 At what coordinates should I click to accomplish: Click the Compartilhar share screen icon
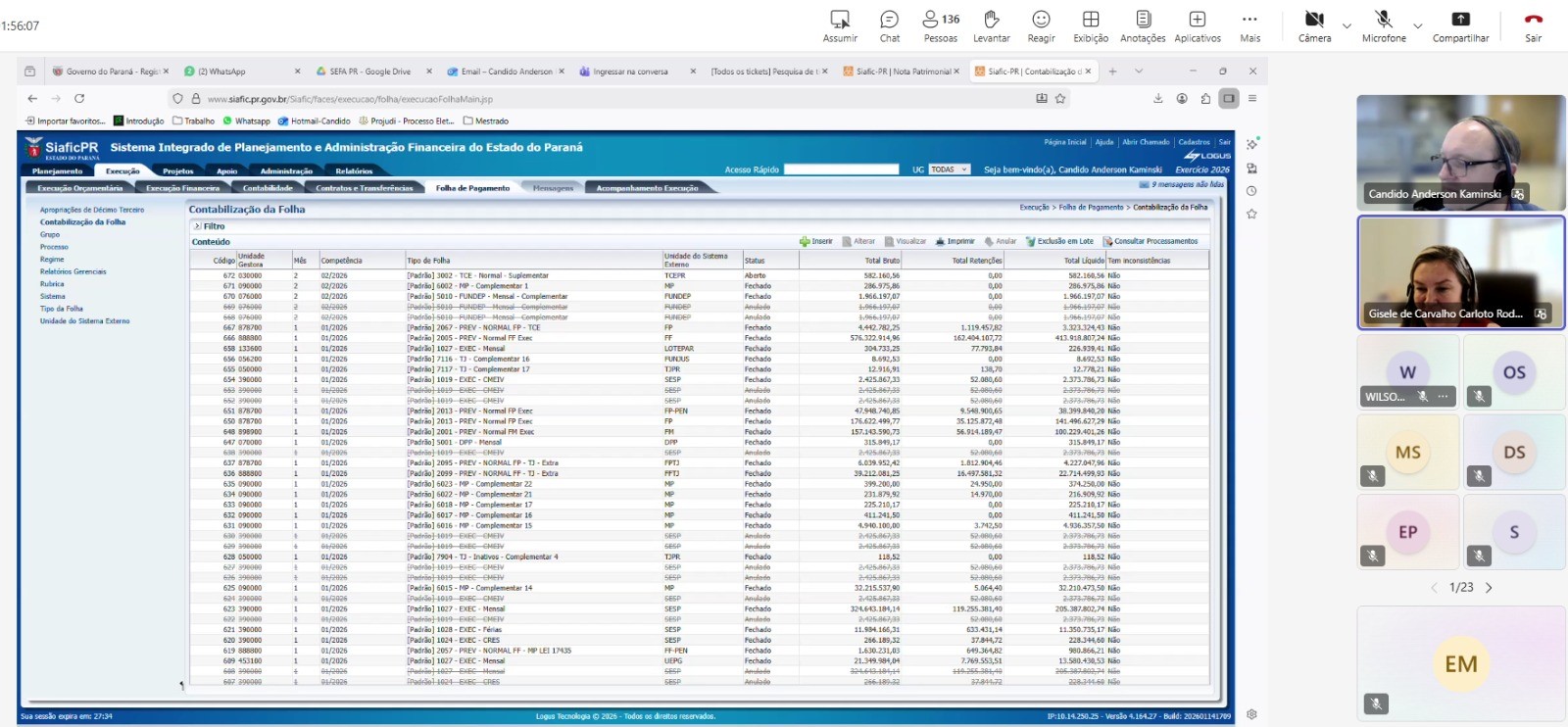pos(1460,26)
